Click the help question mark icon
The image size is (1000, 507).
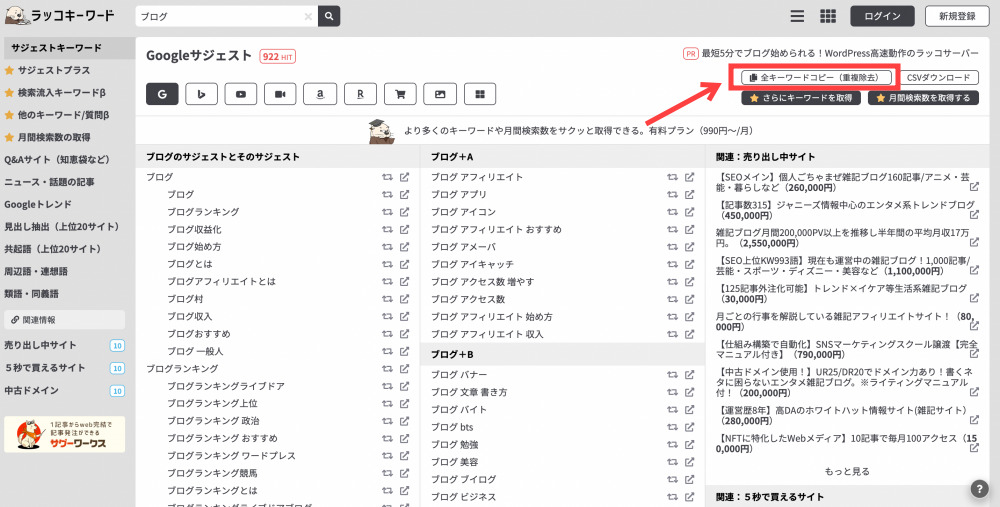click(980, 489)
